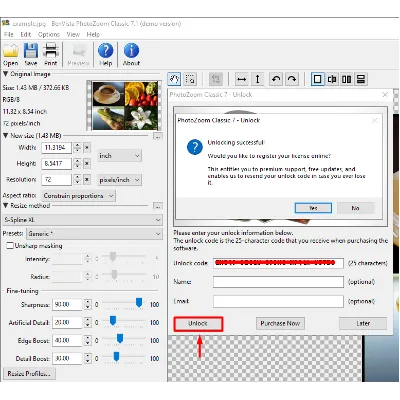Open the Presets Generic dropdown

(x=94, y=234)
